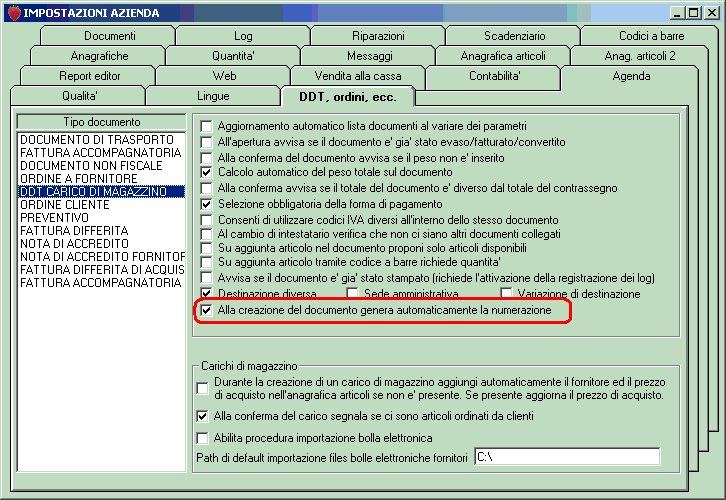Screen dimensions: 726x500
Task: Select DOCUMENTO DI TRASPORTO in list
Action: pyautogui.click(x=101, y=139)
